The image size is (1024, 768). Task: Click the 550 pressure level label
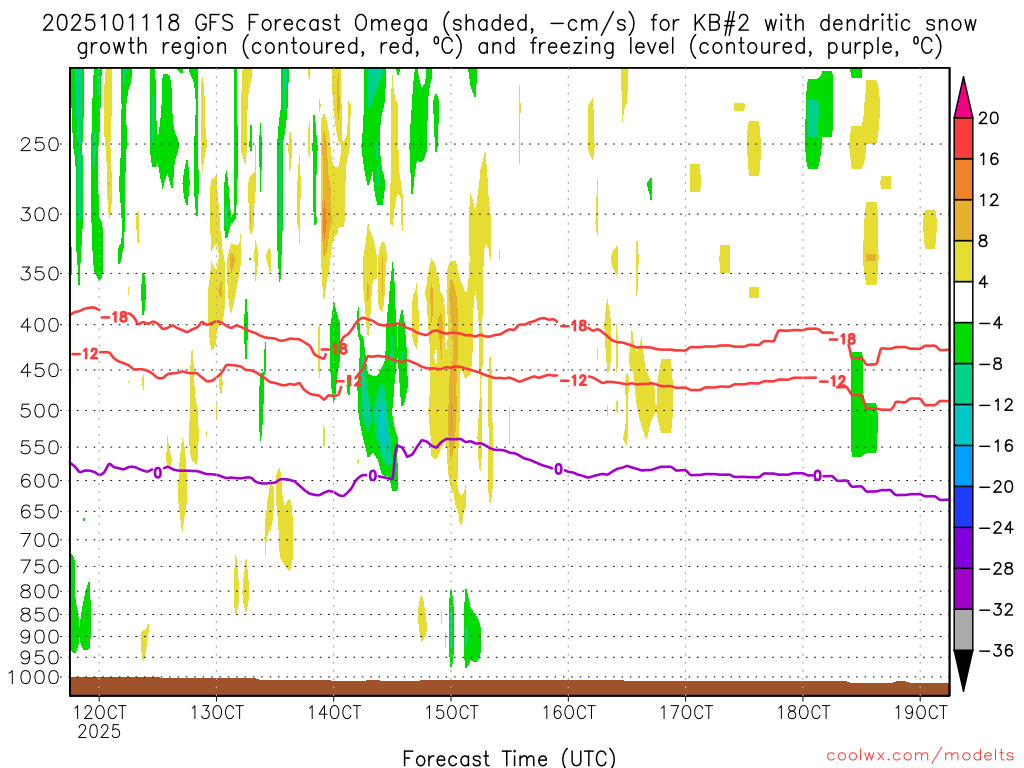coord(40,447)
